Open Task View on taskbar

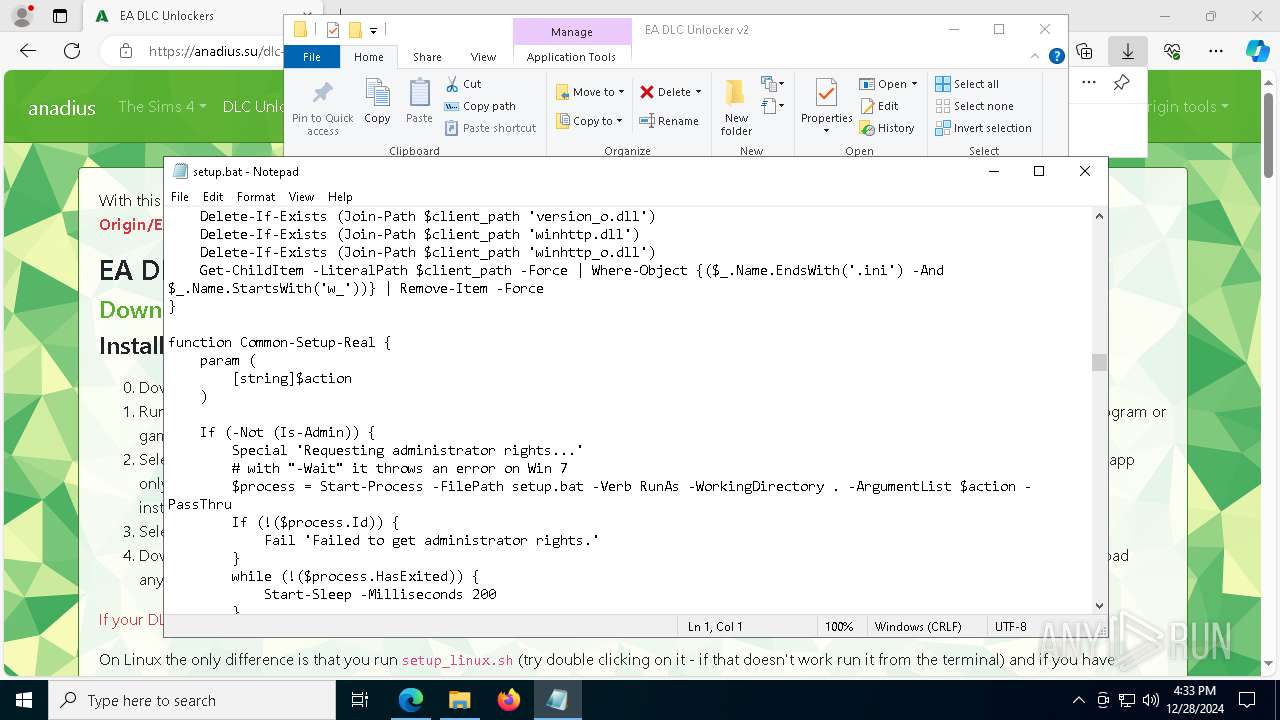pos(360,700)
